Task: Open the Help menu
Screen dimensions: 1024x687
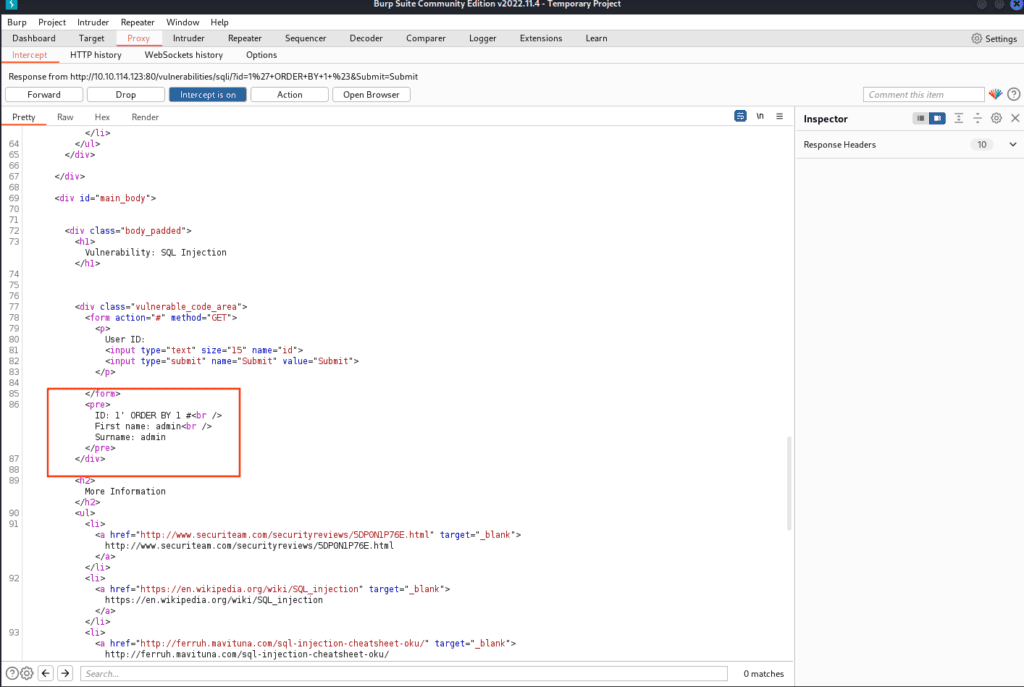Action: pos(219,22)
